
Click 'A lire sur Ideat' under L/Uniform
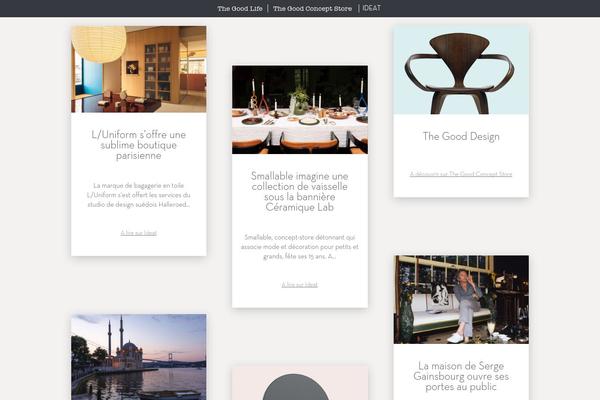[139, 233]
